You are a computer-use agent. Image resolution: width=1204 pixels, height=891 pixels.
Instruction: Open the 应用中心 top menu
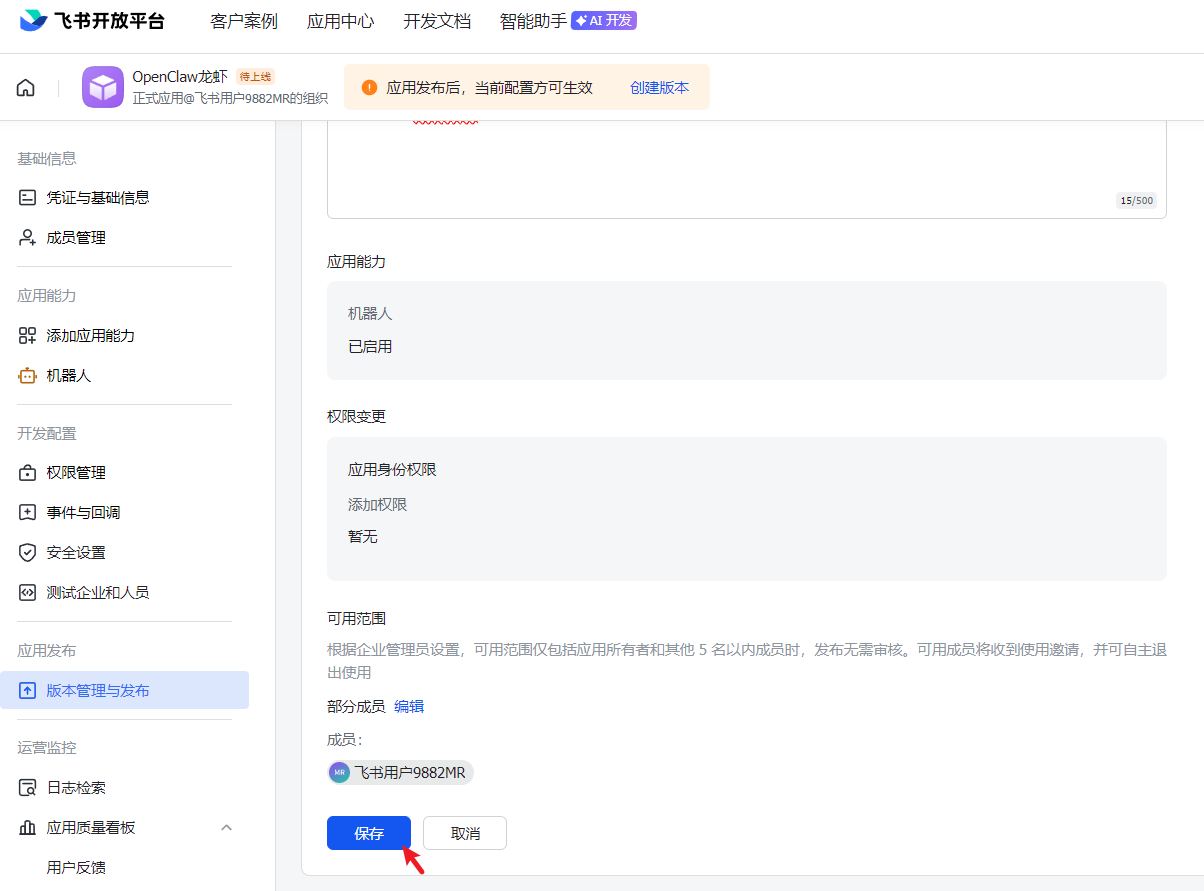coord(340,21)
